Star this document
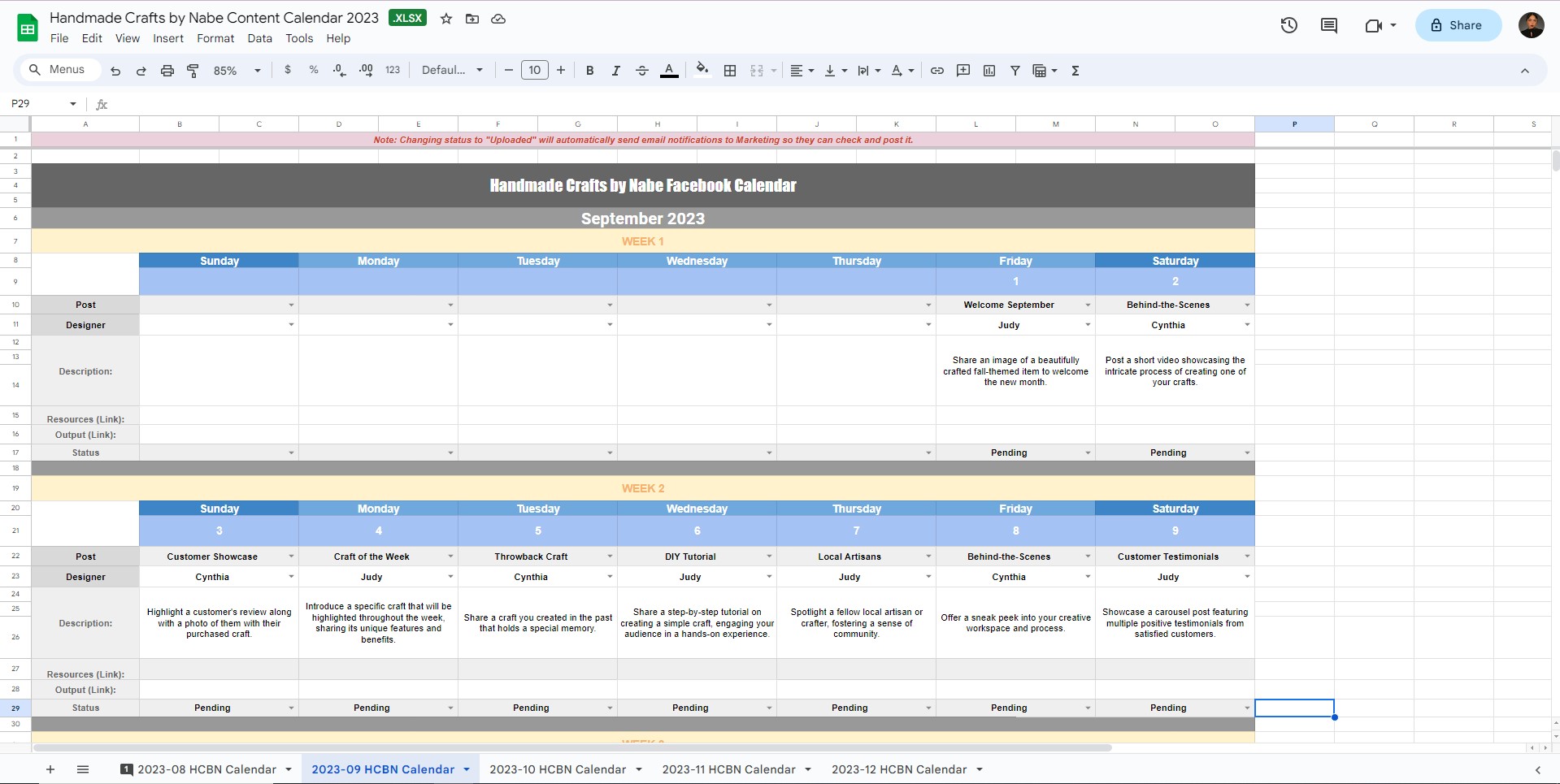 click(x=446, y=19)
